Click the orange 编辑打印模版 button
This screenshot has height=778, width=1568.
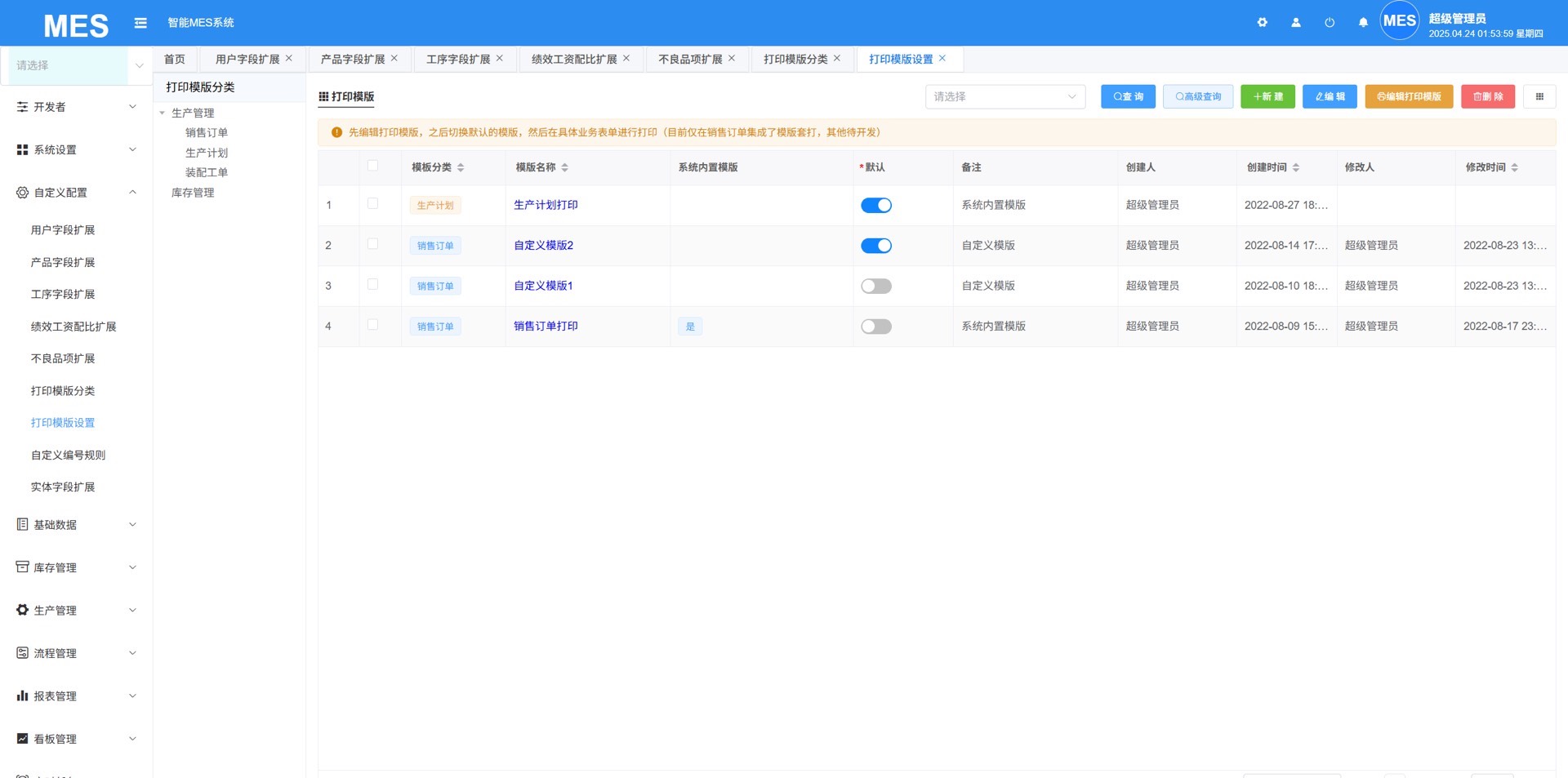pos(1408,96)
